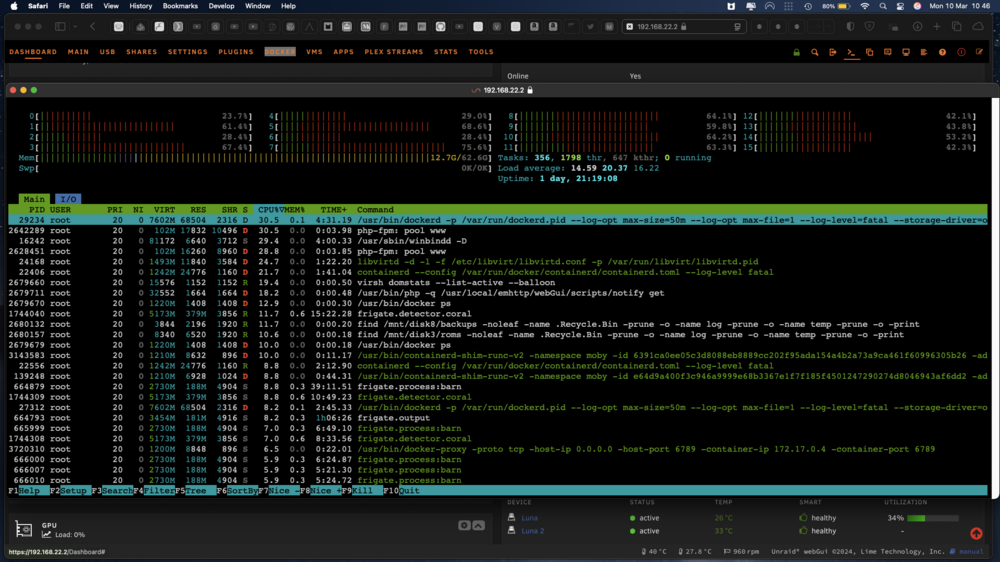Open the web terminal icon
This screenshot has width=1000, height=562.
(x=851, y=52)
